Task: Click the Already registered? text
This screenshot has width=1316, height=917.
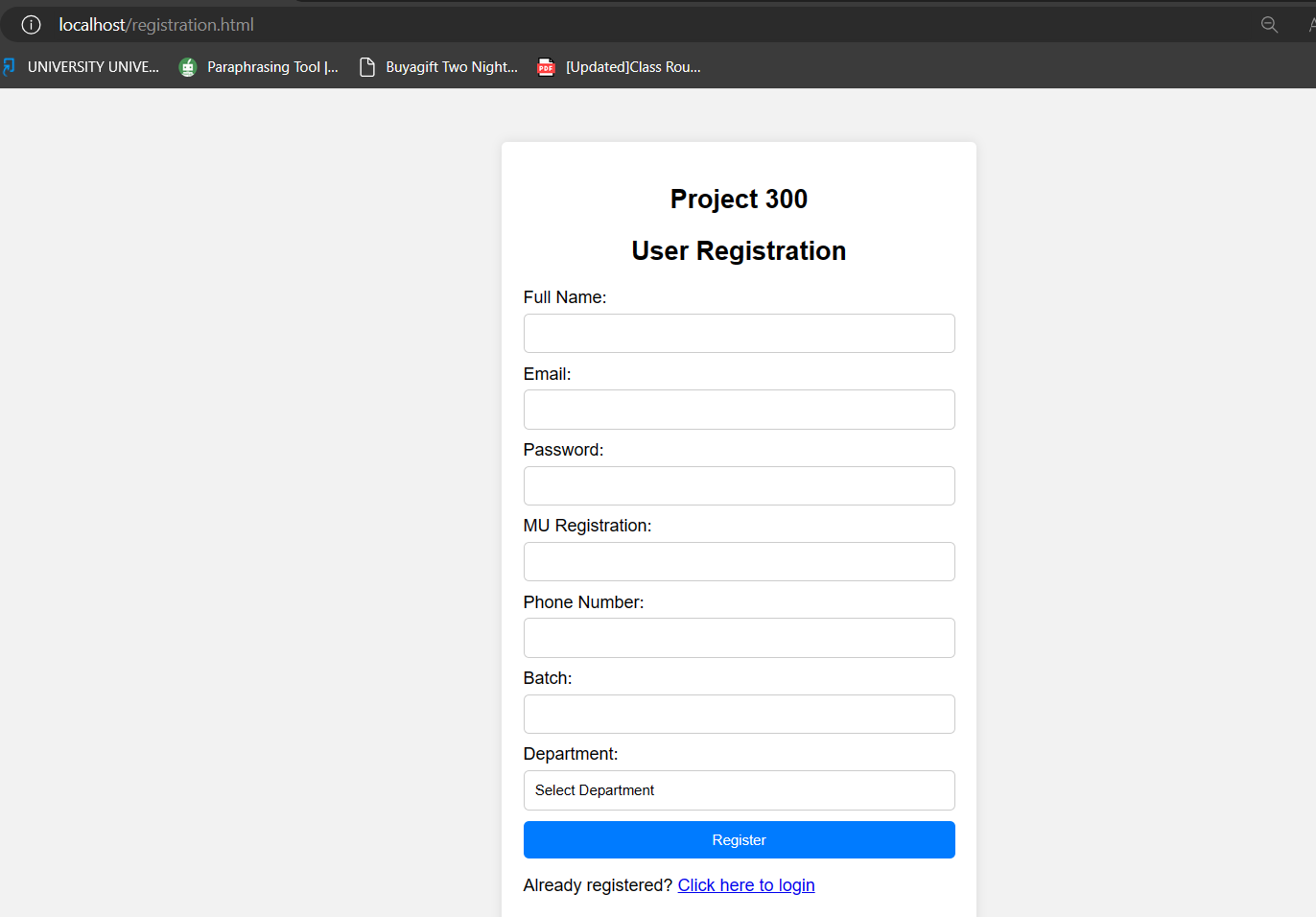Action: [x=598, y=885]
